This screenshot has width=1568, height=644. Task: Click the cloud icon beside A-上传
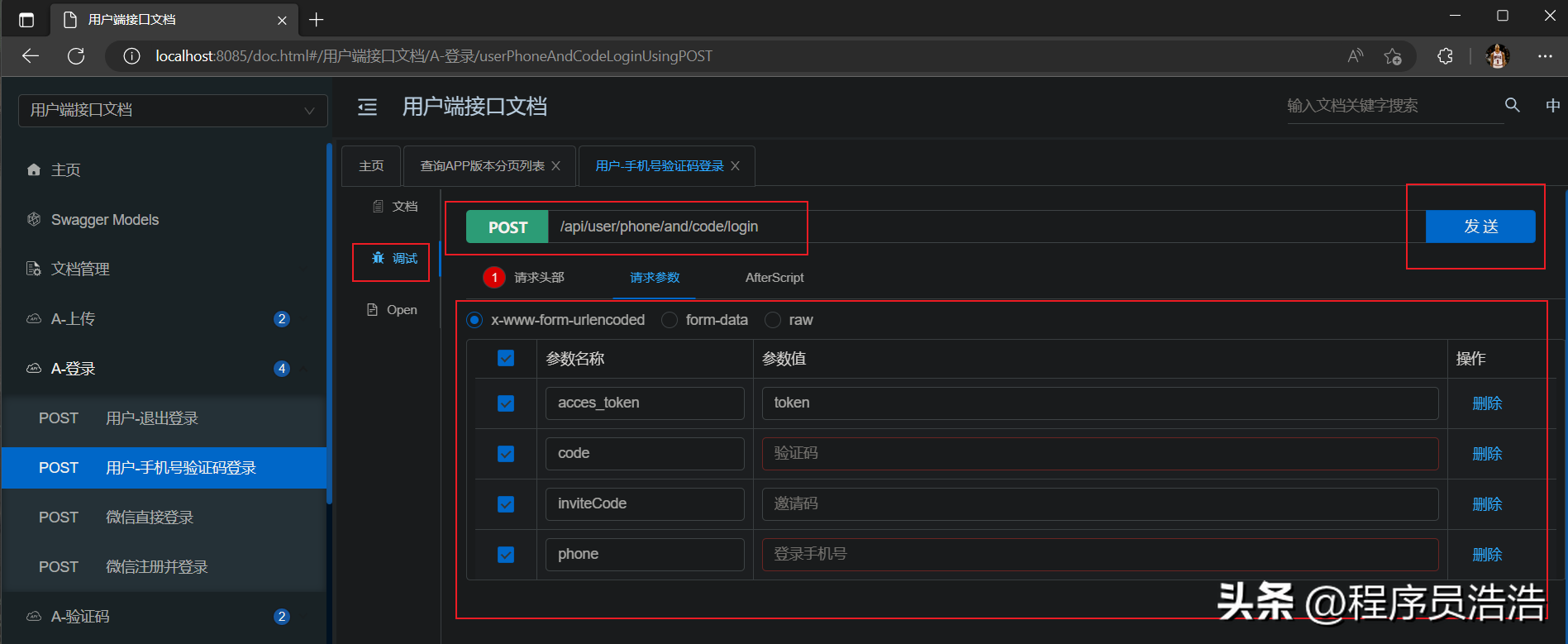[34, 318]
